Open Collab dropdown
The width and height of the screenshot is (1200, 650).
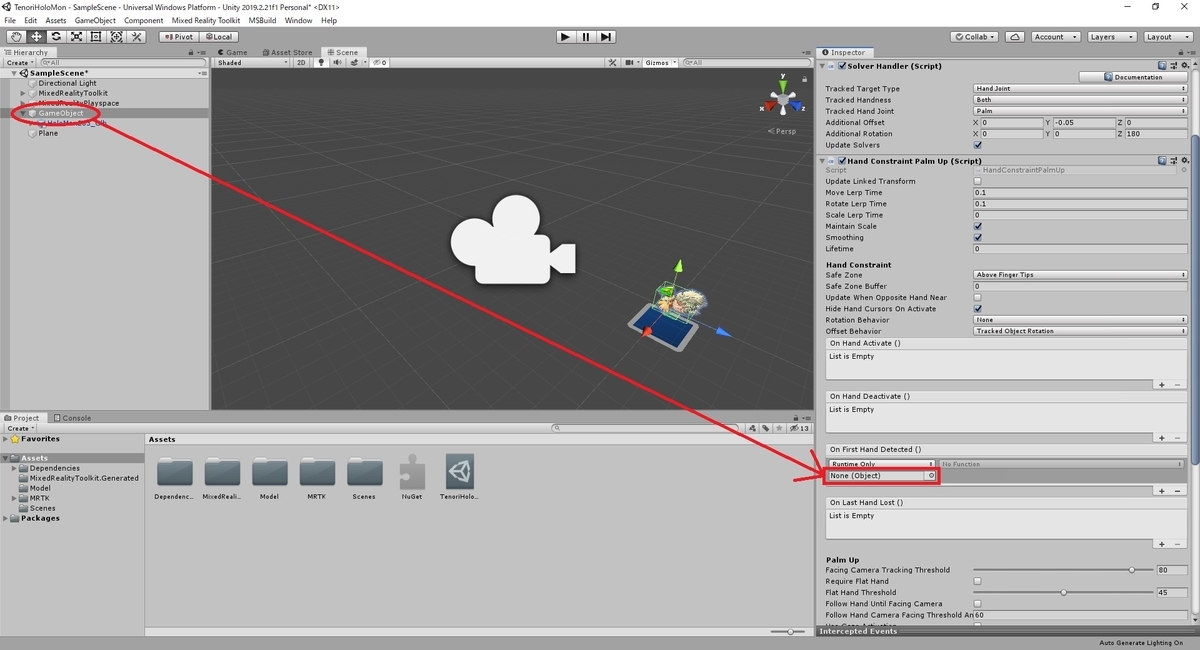click(976, 37)
